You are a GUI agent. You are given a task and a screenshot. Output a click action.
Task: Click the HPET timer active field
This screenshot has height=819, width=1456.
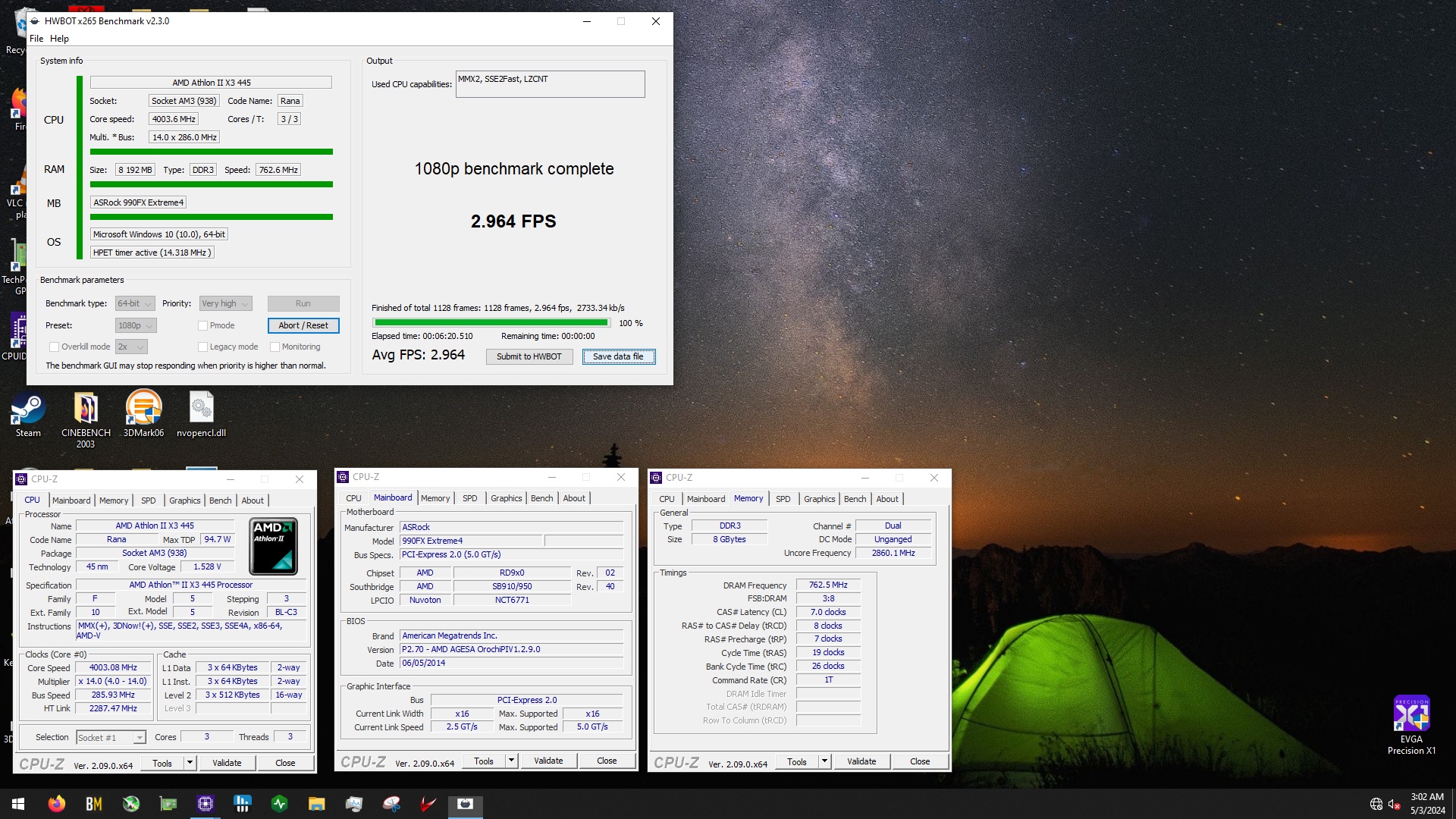(152, 253)
